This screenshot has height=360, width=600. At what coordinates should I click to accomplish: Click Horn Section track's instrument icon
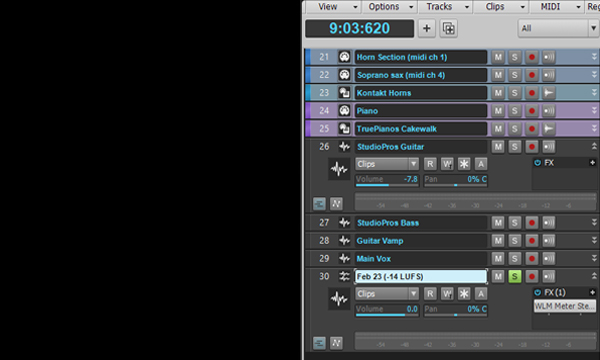point(344,57)
